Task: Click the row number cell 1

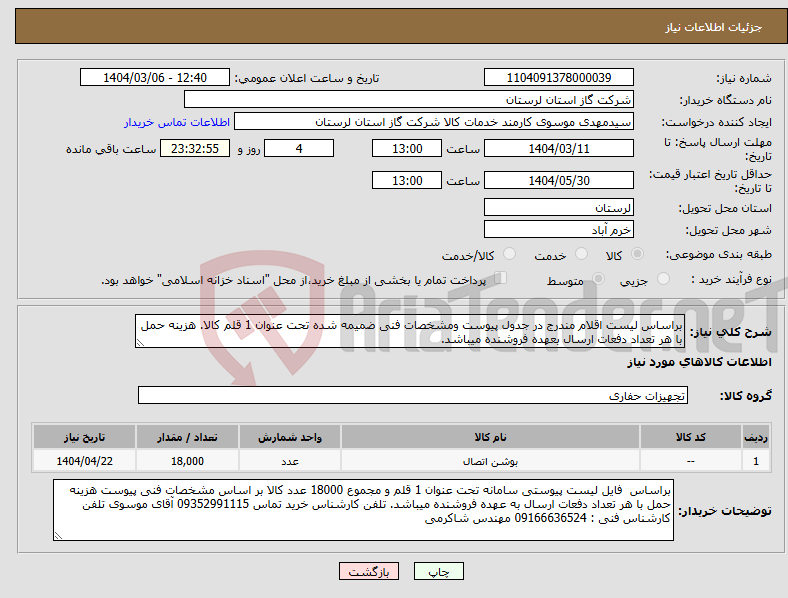Action: (x=756, y=461)
